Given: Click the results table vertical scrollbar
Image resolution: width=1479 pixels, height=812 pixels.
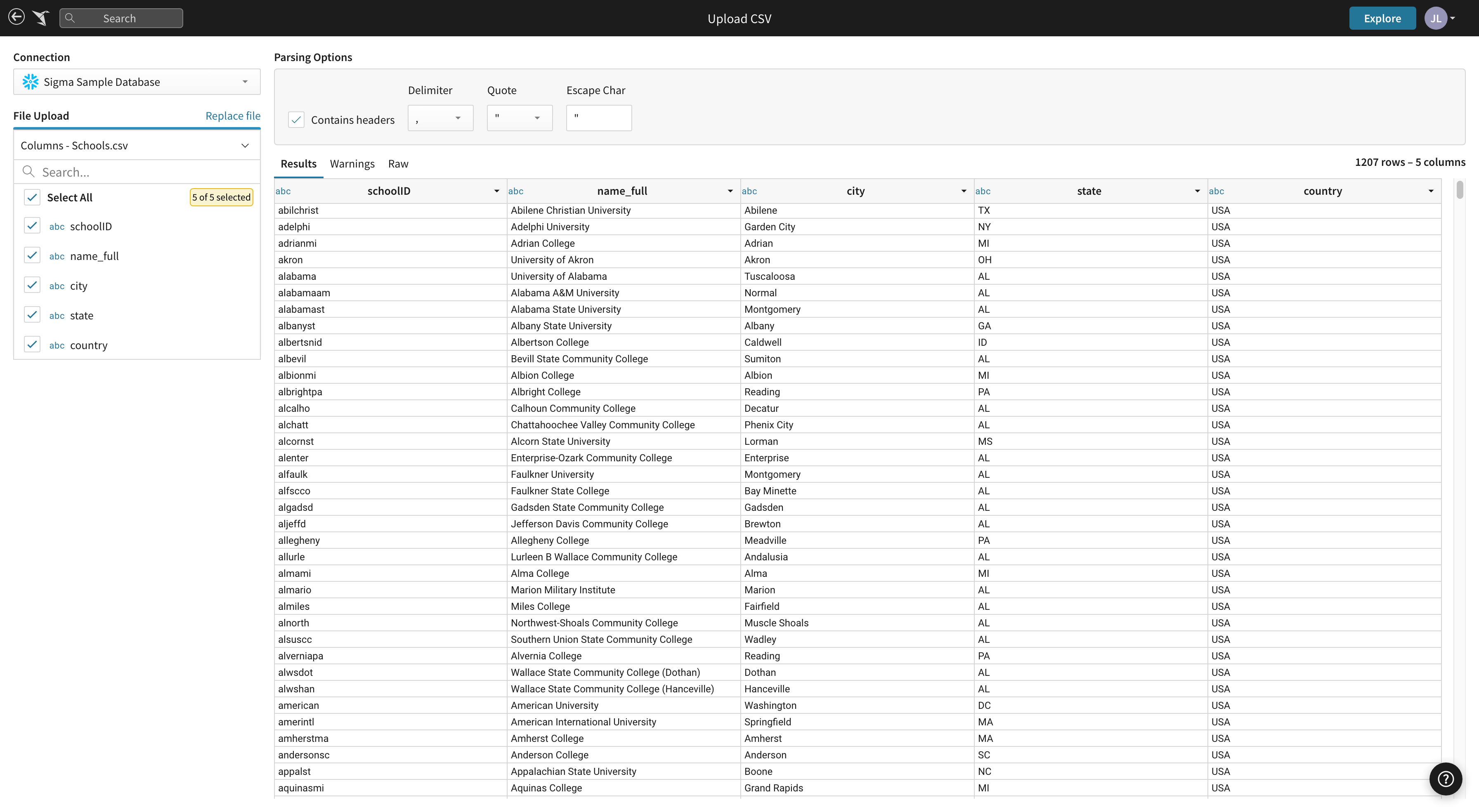Looking at the screenshot, I should point(1460,189).
